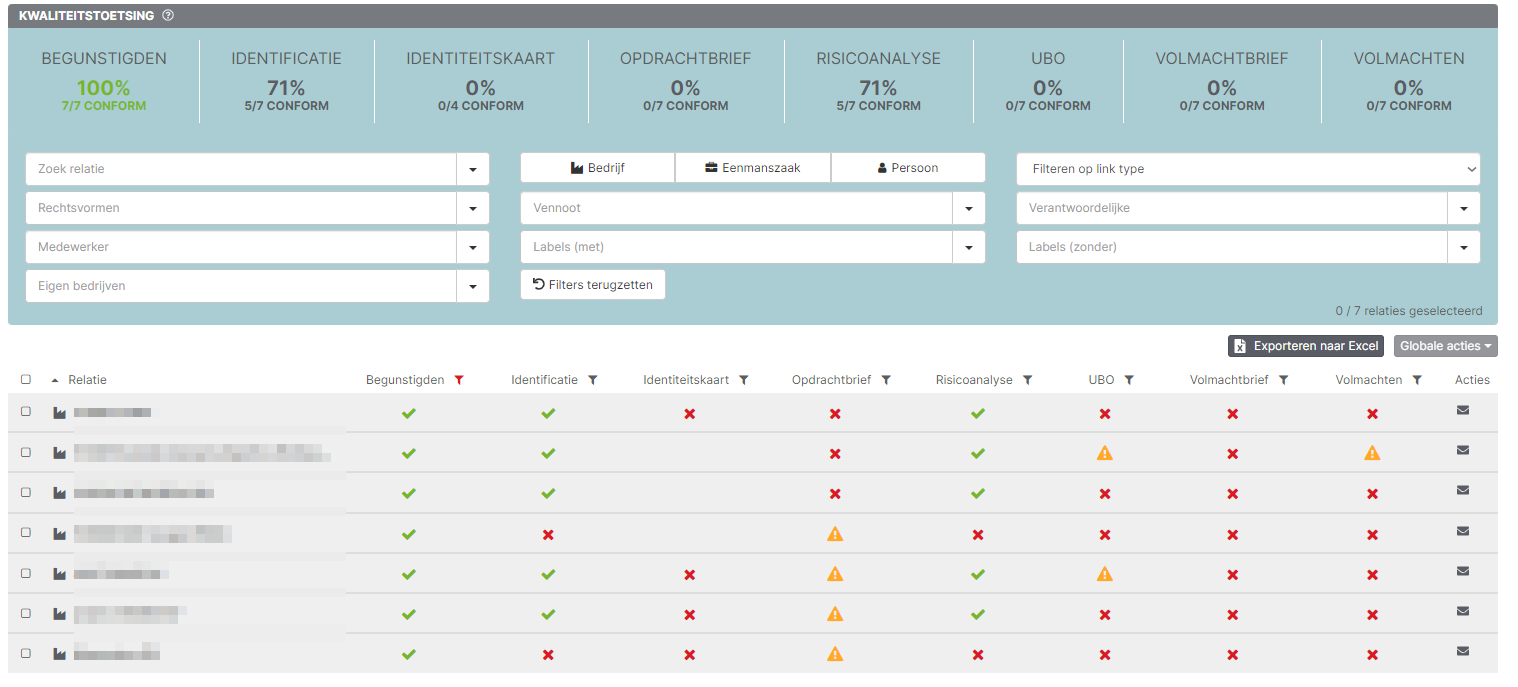Click the filter icon beside Identificatie column
This screenshot has height=687, width=1518.
593,380
